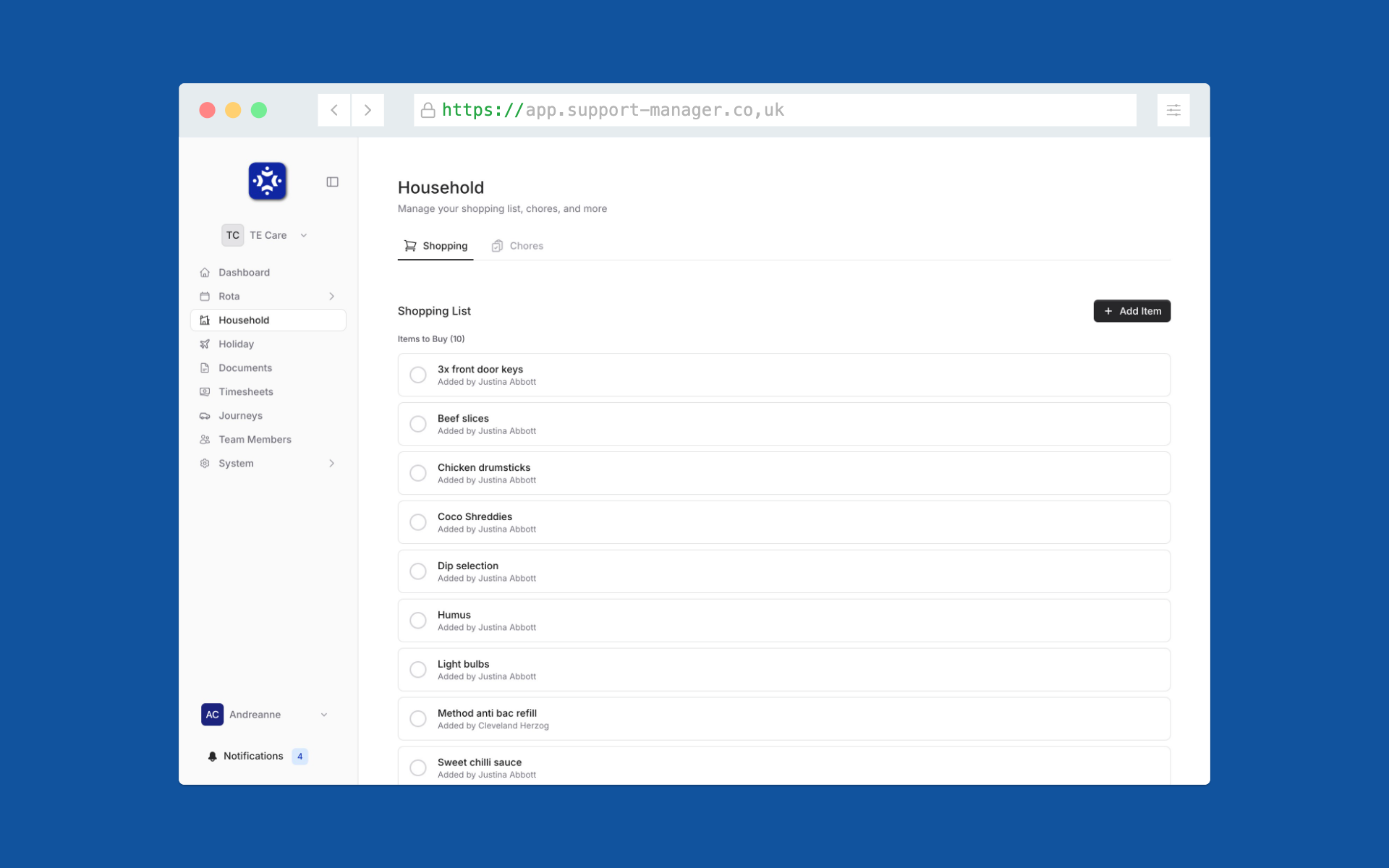Click the TE Care app logo
1389x868 pixels.
click(267, 181)
